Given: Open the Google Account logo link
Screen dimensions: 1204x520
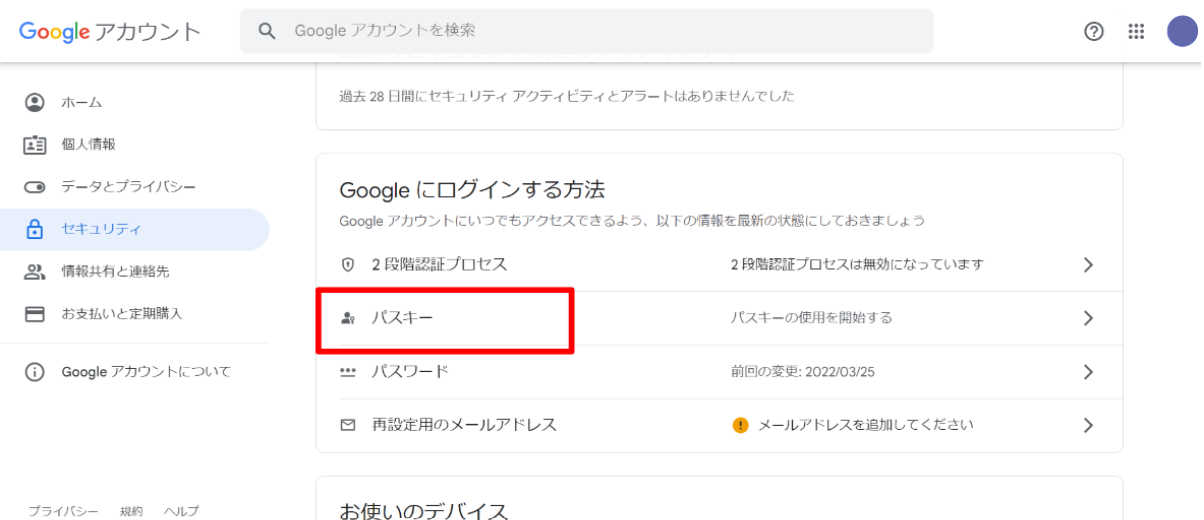Looking at the screenshot, I should click(x=110, y=31).
